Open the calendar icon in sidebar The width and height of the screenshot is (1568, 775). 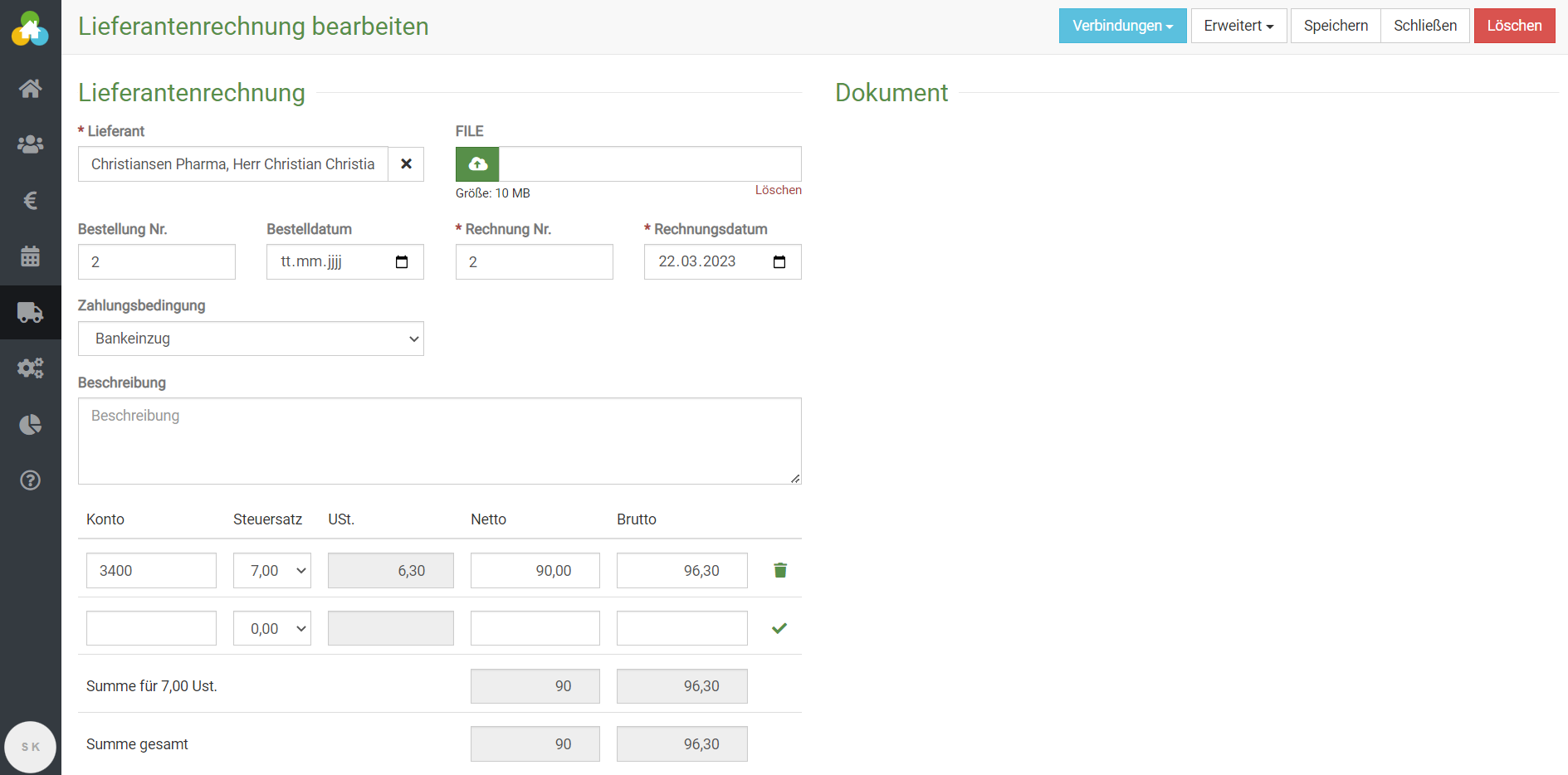31,256
